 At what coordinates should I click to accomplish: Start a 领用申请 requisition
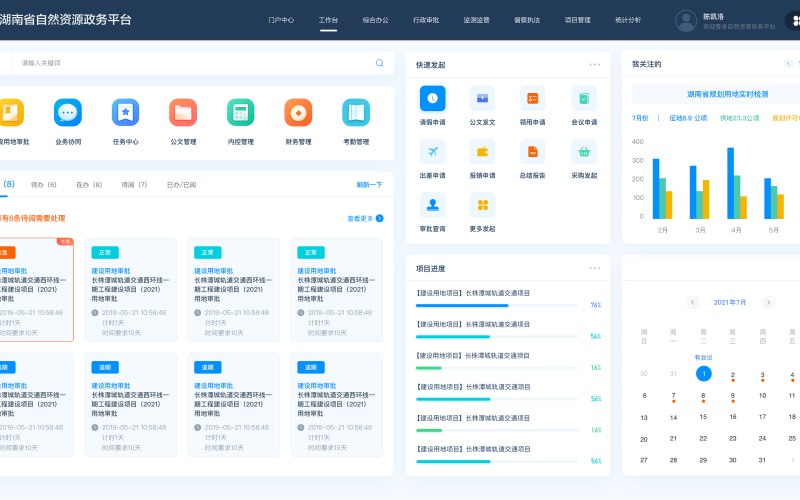[x=533, y=98]
